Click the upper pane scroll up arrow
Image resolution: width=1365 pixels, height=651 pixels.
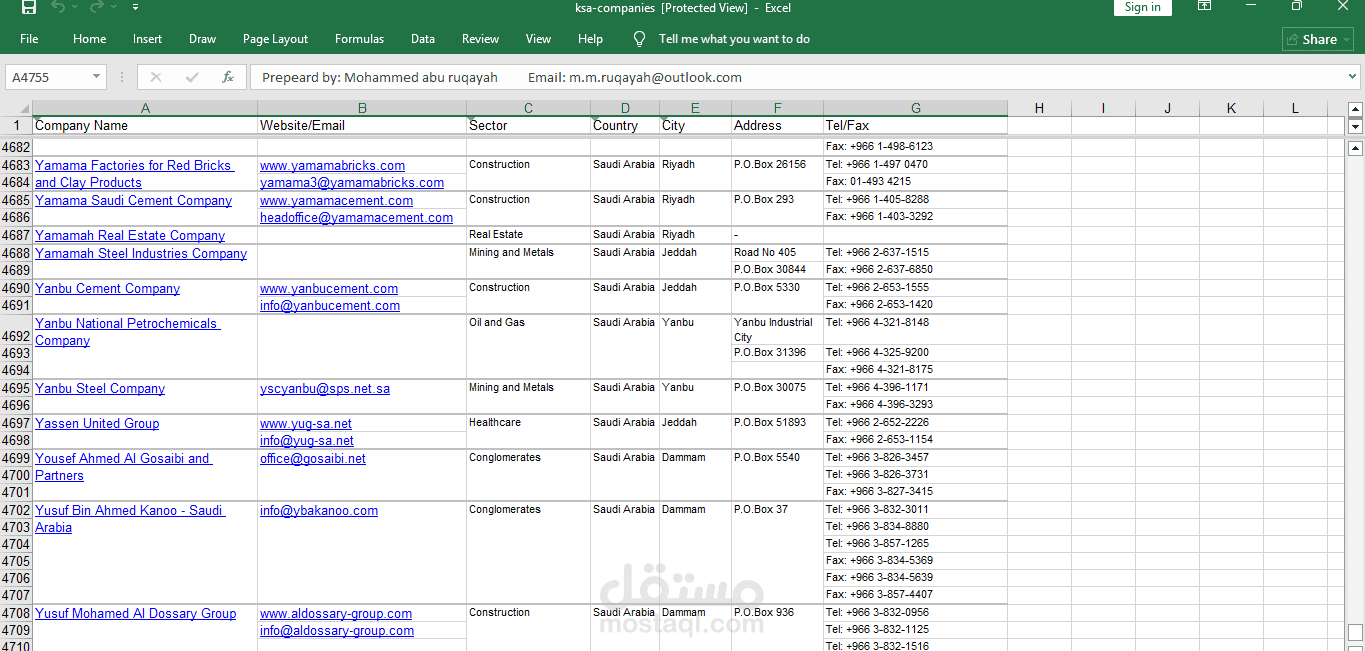point(1355,110)
